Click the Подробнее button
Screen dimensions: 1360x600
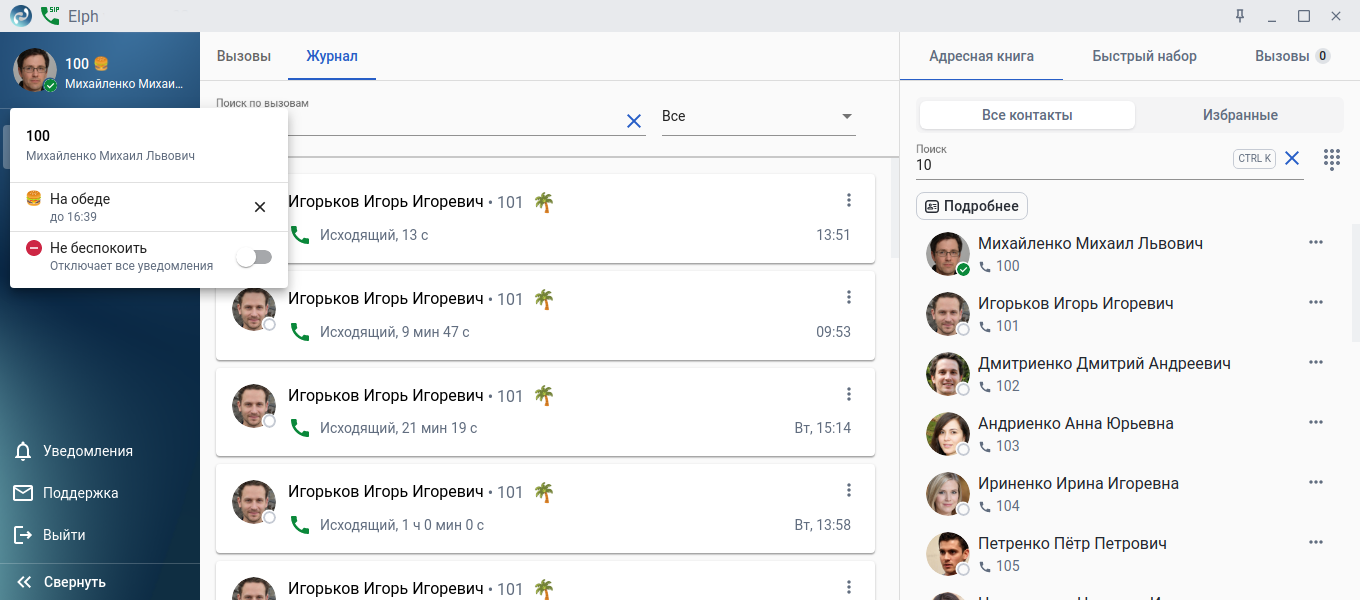click(972, 206)
